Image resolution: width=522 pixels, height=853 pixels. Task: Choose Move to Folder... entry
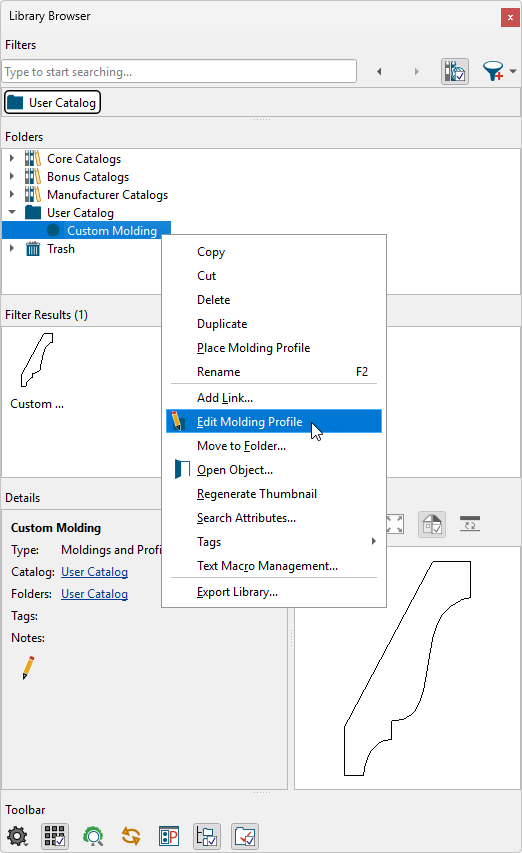click(274, 446)
